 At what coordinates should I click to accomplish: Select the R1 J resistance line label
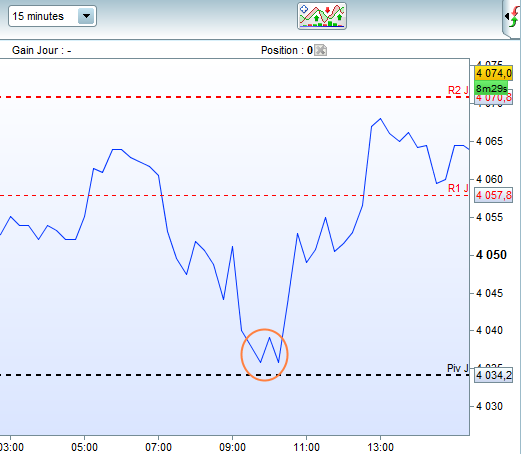pyautogui.click(x=458, y=188)
